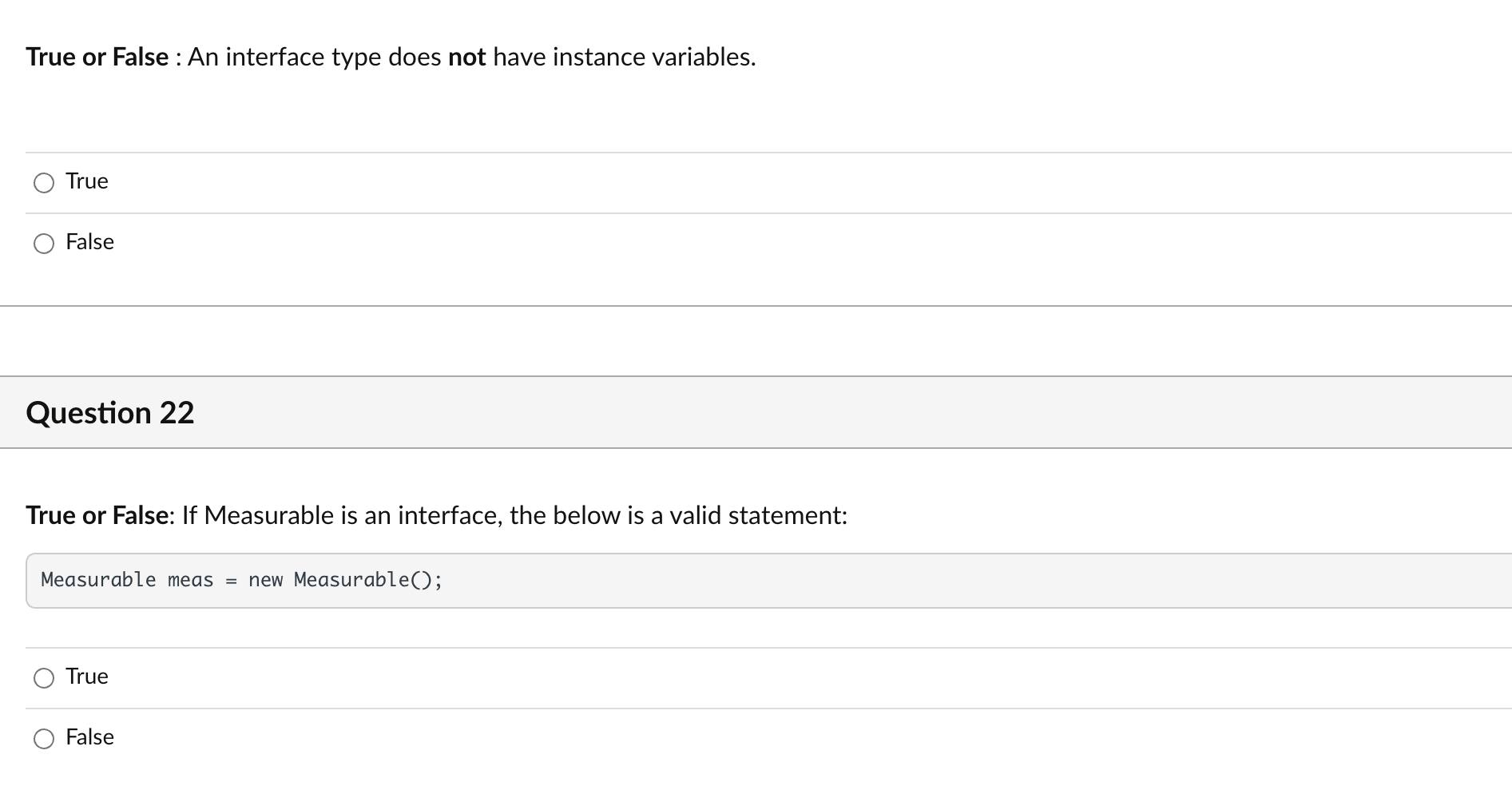This screenshot has height=790, width=1512.
Task: Choose False radio button under Question 22
Action: point(44,739)
